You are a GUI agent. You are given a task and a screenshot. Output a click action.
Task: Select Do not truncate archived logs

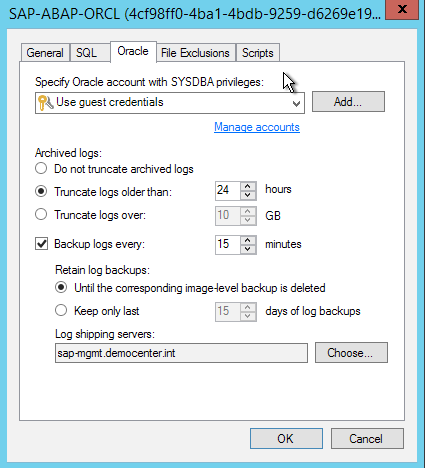41,168
